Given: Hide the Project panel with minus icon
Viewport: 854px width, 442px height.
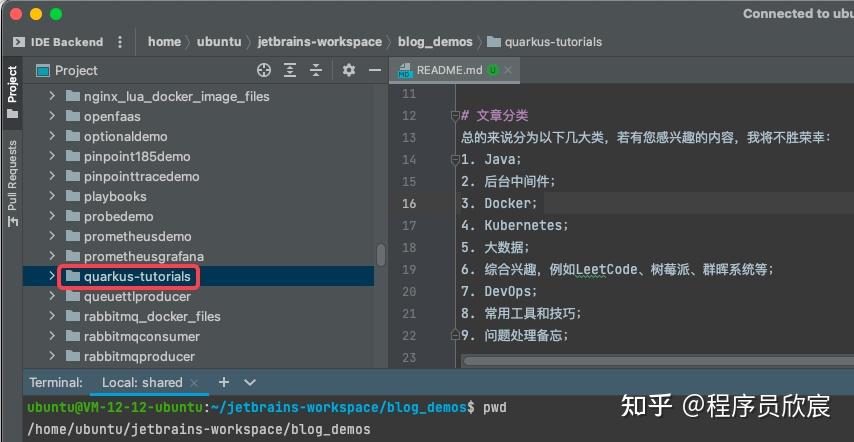Looking at the screenshot, I should point(374,70).
